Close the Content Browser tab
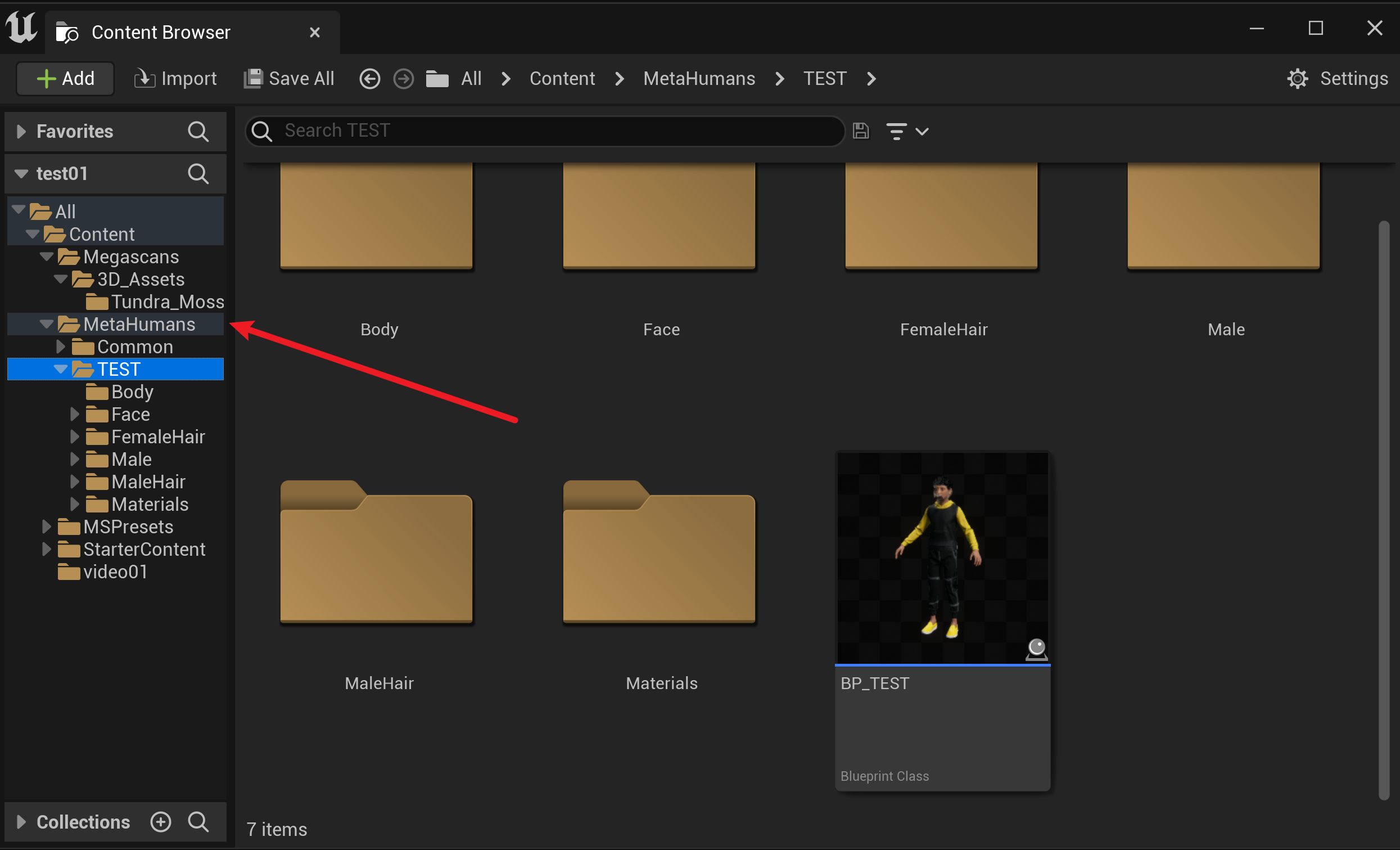This screenshot has height=850, width=1400. point(315,33)
